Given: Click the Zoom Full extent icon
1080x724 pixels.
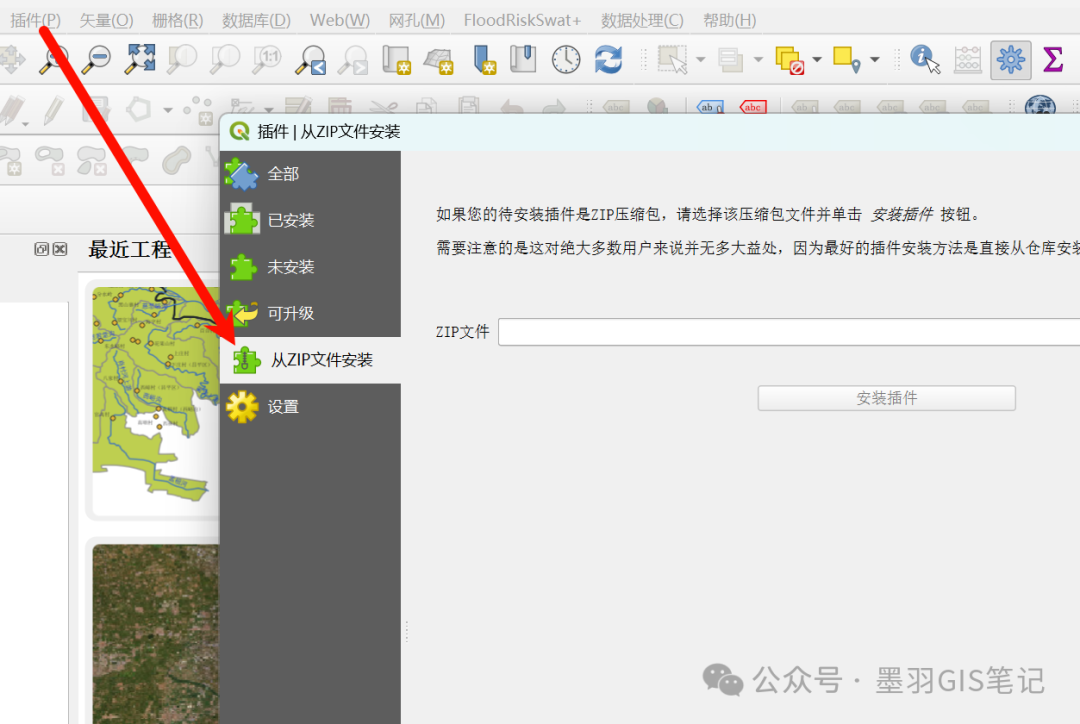Looking at the screenshot, I should click(x=139, y=60).
